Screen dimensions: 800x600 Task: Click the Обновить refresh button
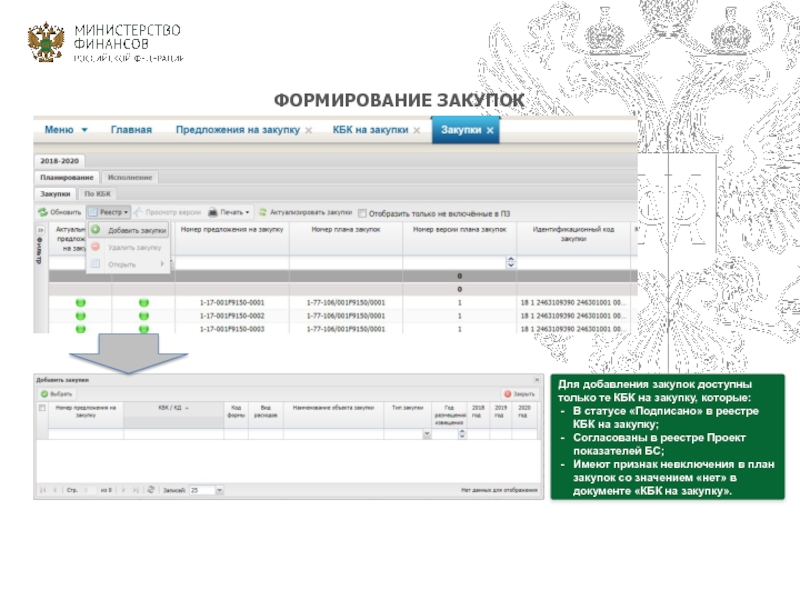tap(60, 212)
